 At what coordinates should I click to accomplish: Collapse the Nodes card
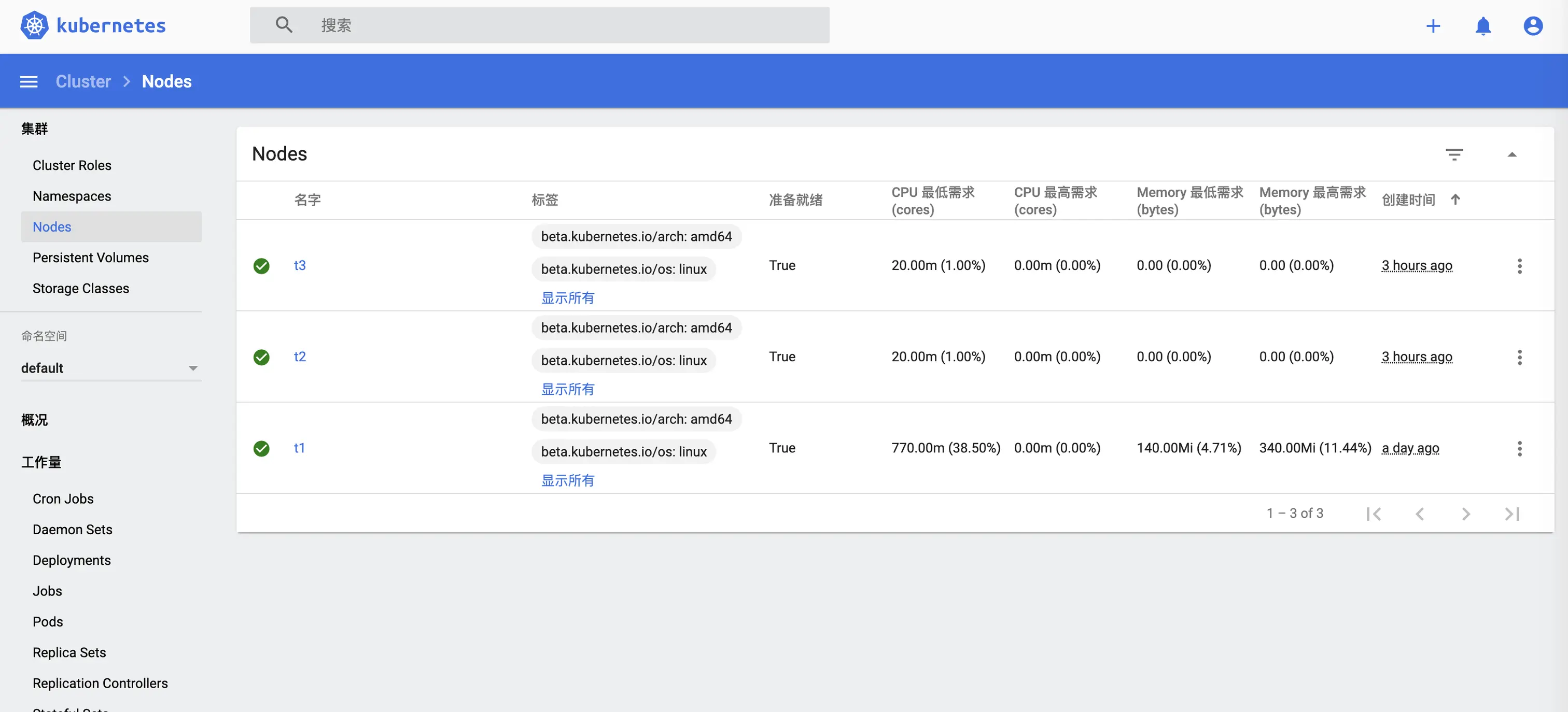1511,154
